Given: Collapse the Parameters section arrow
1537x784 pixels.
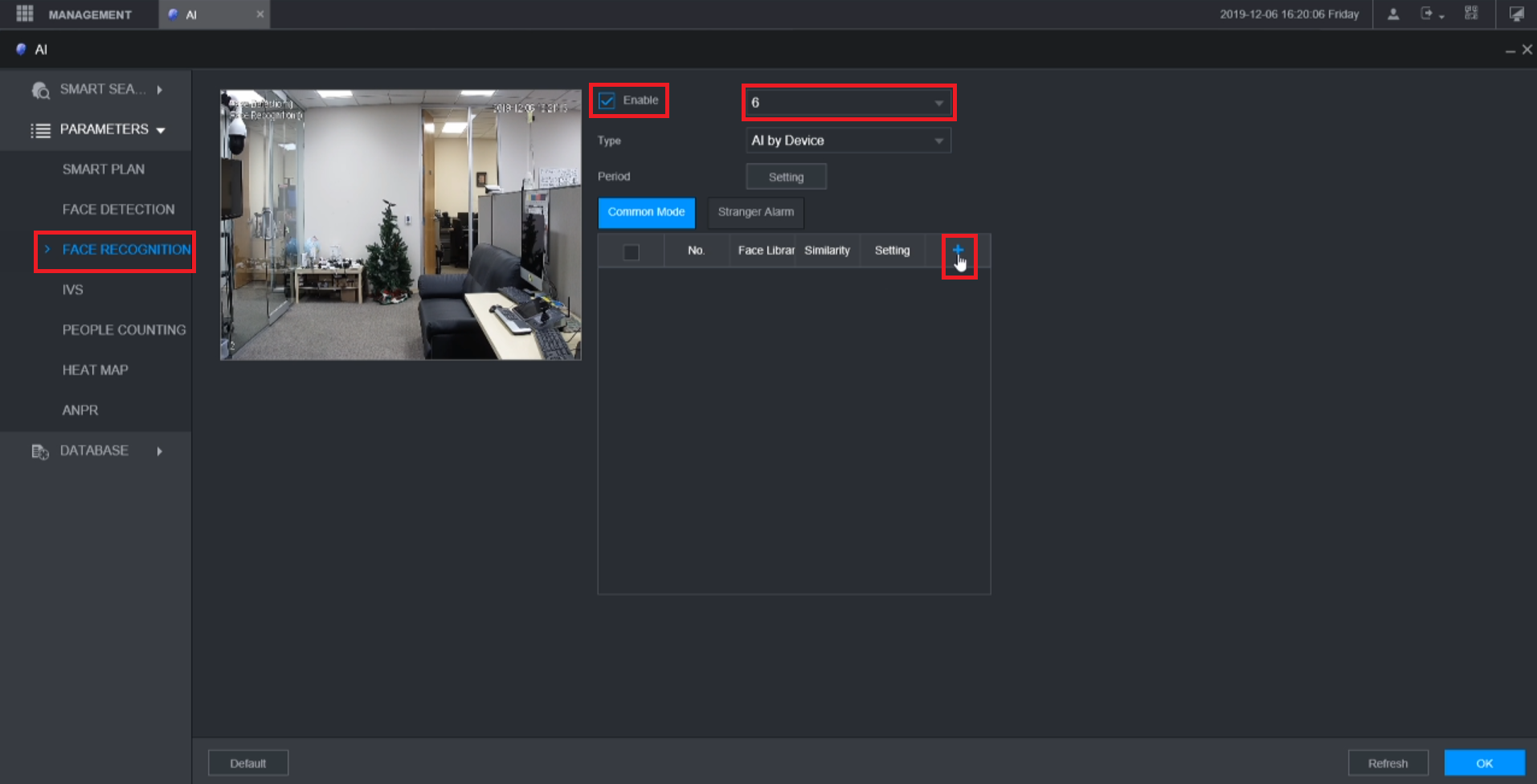Looking at the screenshot, I should click(161, 130).
